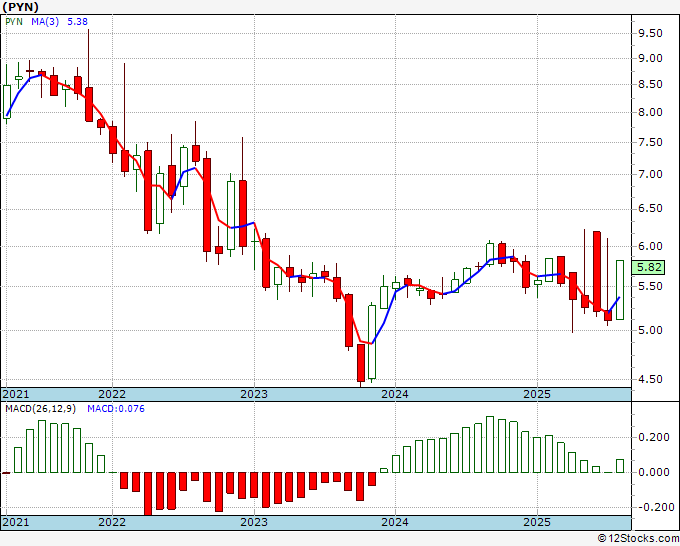Viewport: 680px width, 546px height.
Task: Click the 8.50 price axis label
Action: [x=650, y=84]
